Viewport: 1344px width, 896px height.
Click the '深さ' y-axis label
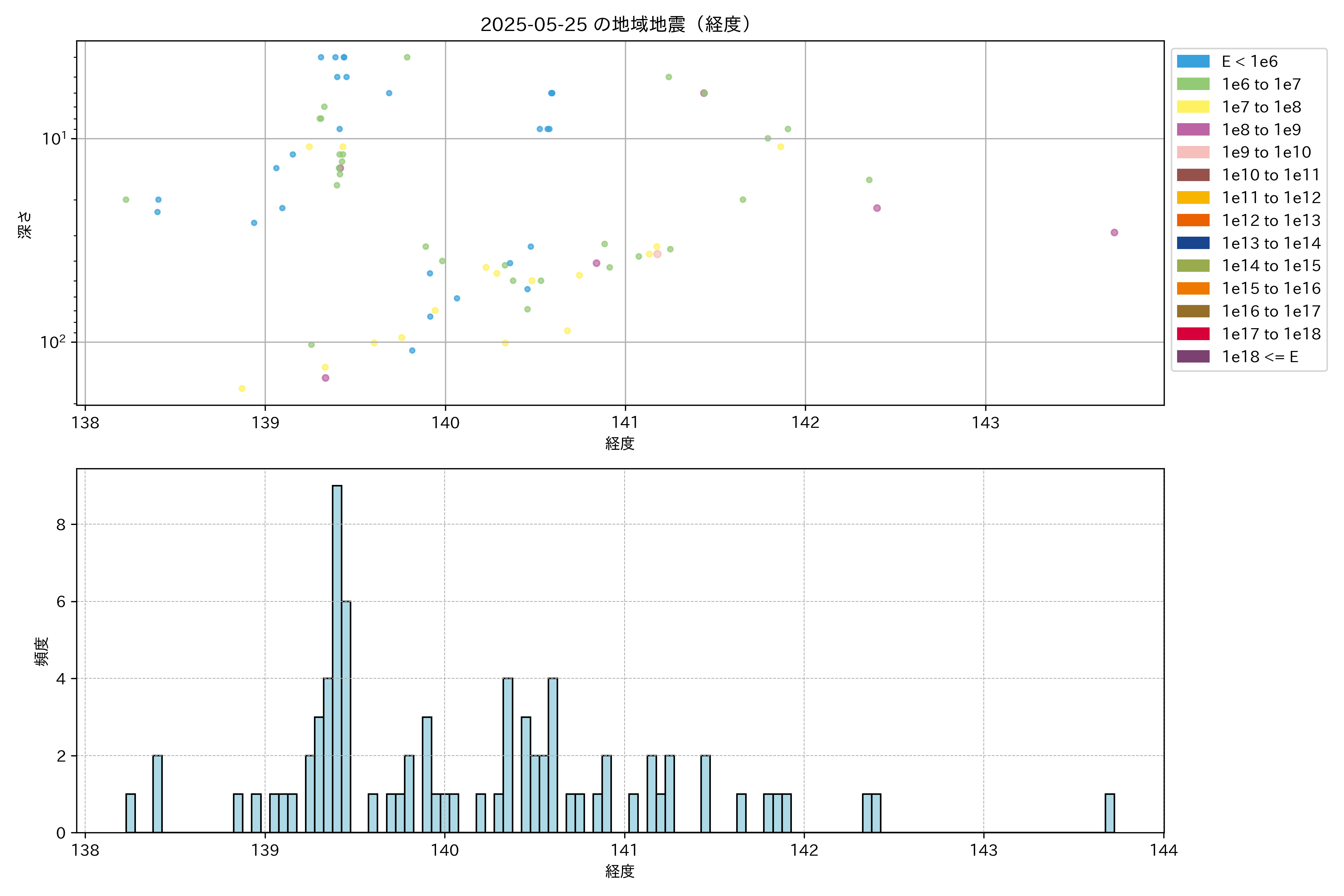25,225
